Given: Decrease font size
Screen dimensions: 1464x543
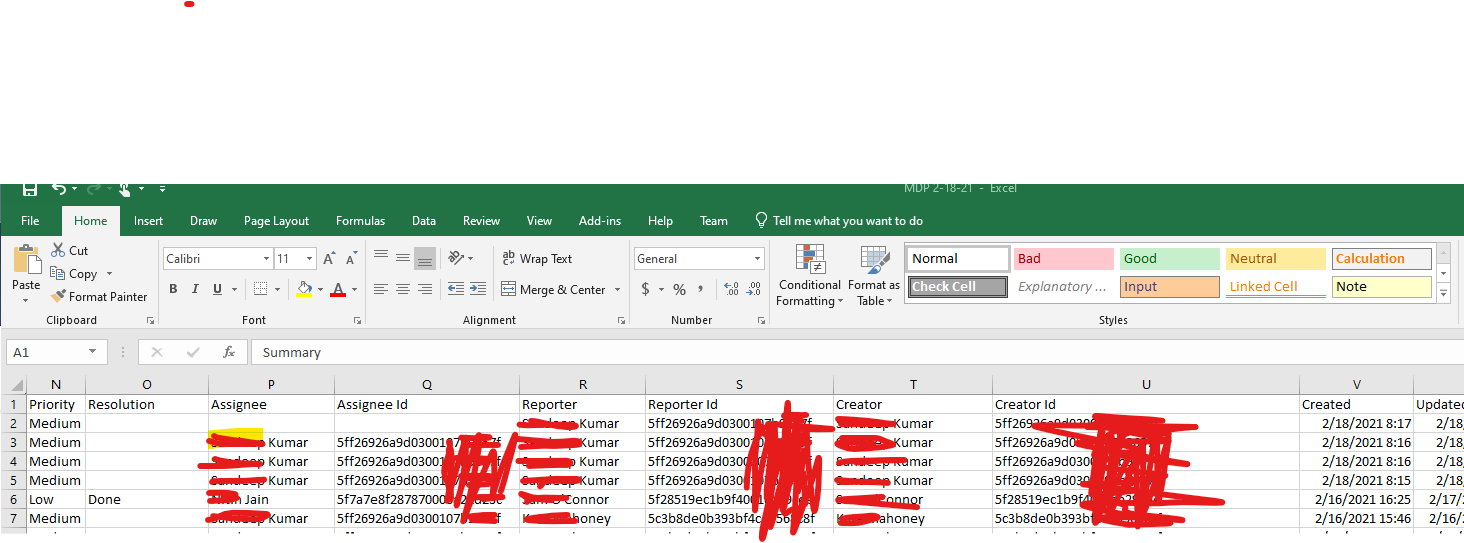Looking at the screenshot, I should click(350, 259).
